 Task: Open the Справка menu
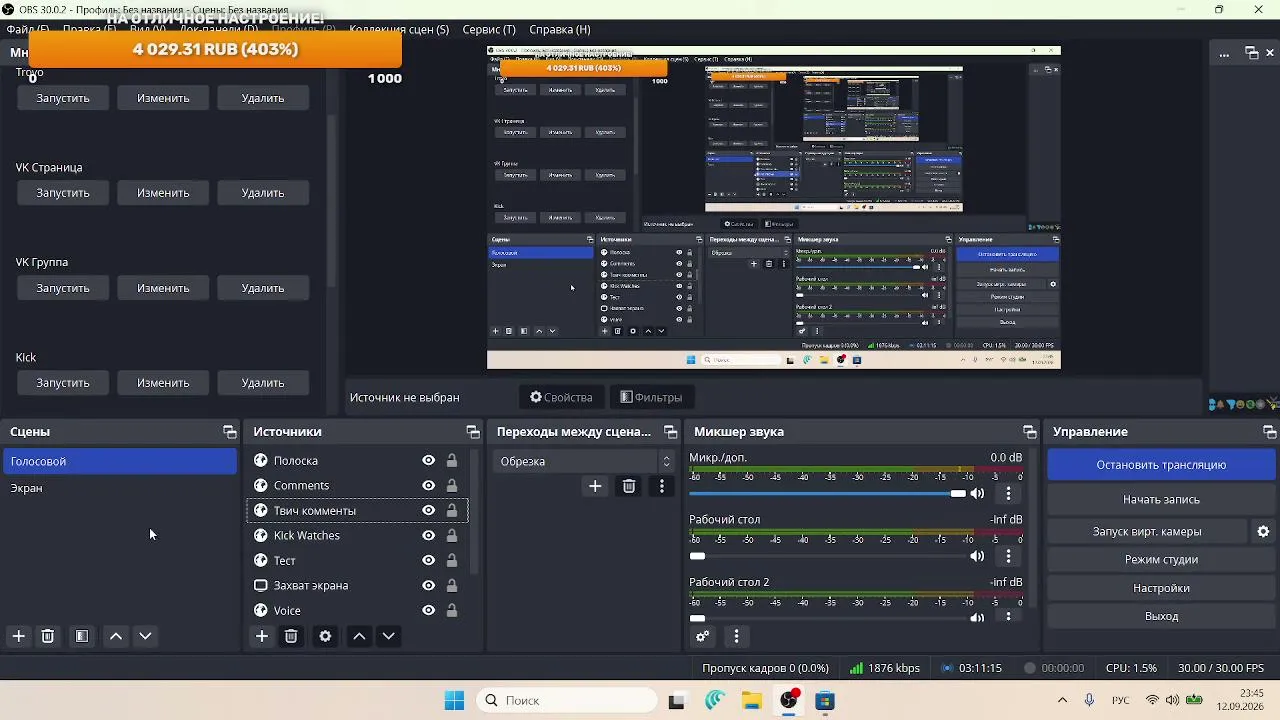coord(560,29)
